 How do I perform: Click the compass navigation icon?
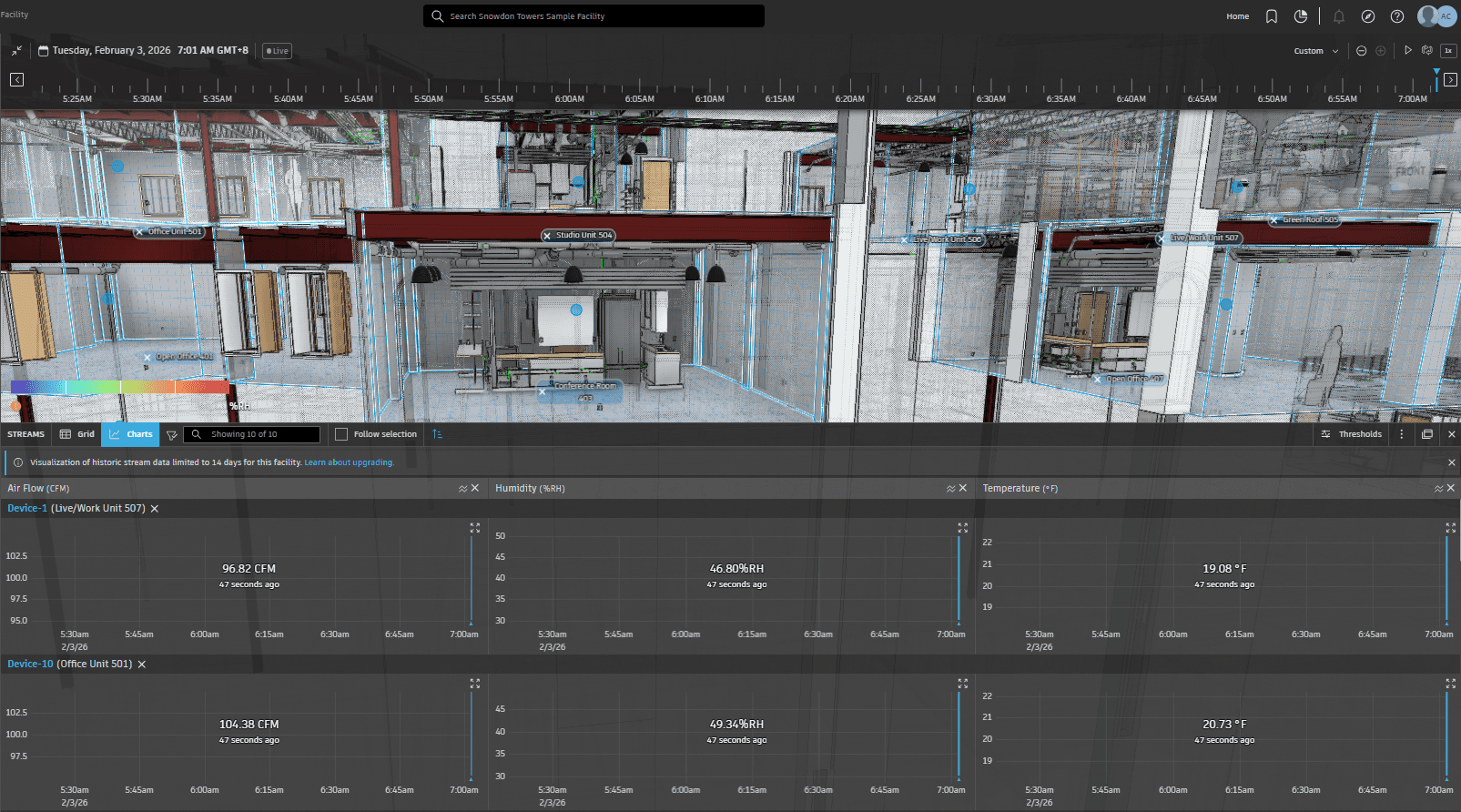pos(1367,16)
